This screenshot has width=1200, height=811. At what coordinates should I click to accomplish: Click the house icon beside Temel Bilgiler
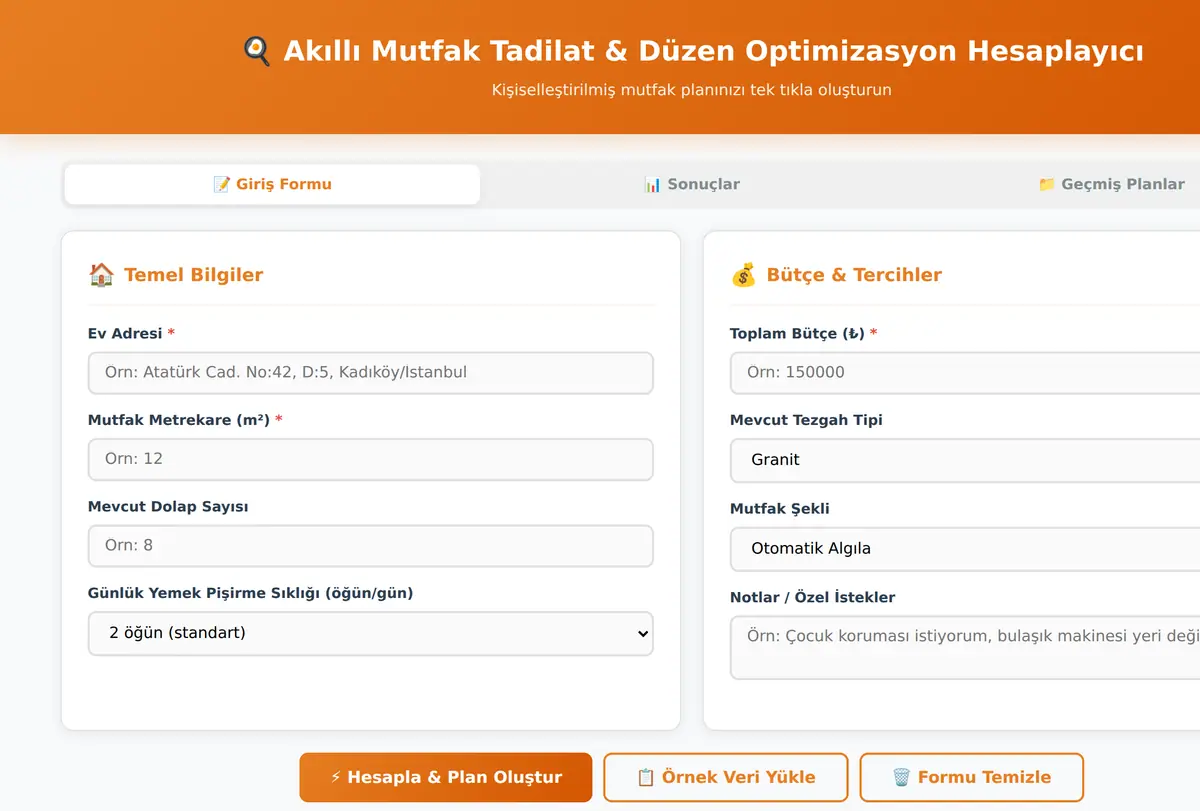tap(101, 275)
